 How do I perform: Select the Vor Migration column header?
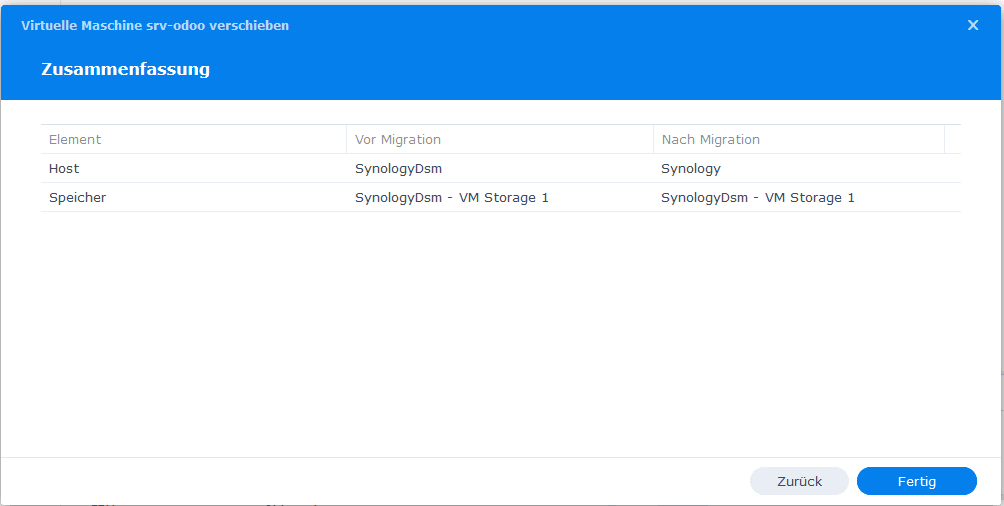click(499, 139)
